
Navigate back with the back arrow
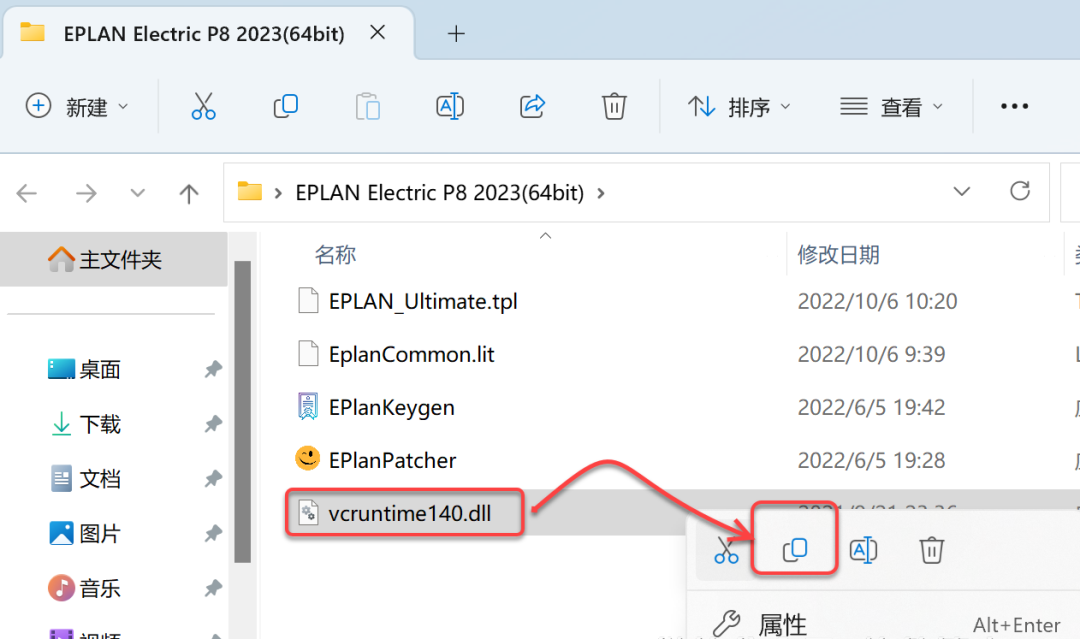point(27,192)
